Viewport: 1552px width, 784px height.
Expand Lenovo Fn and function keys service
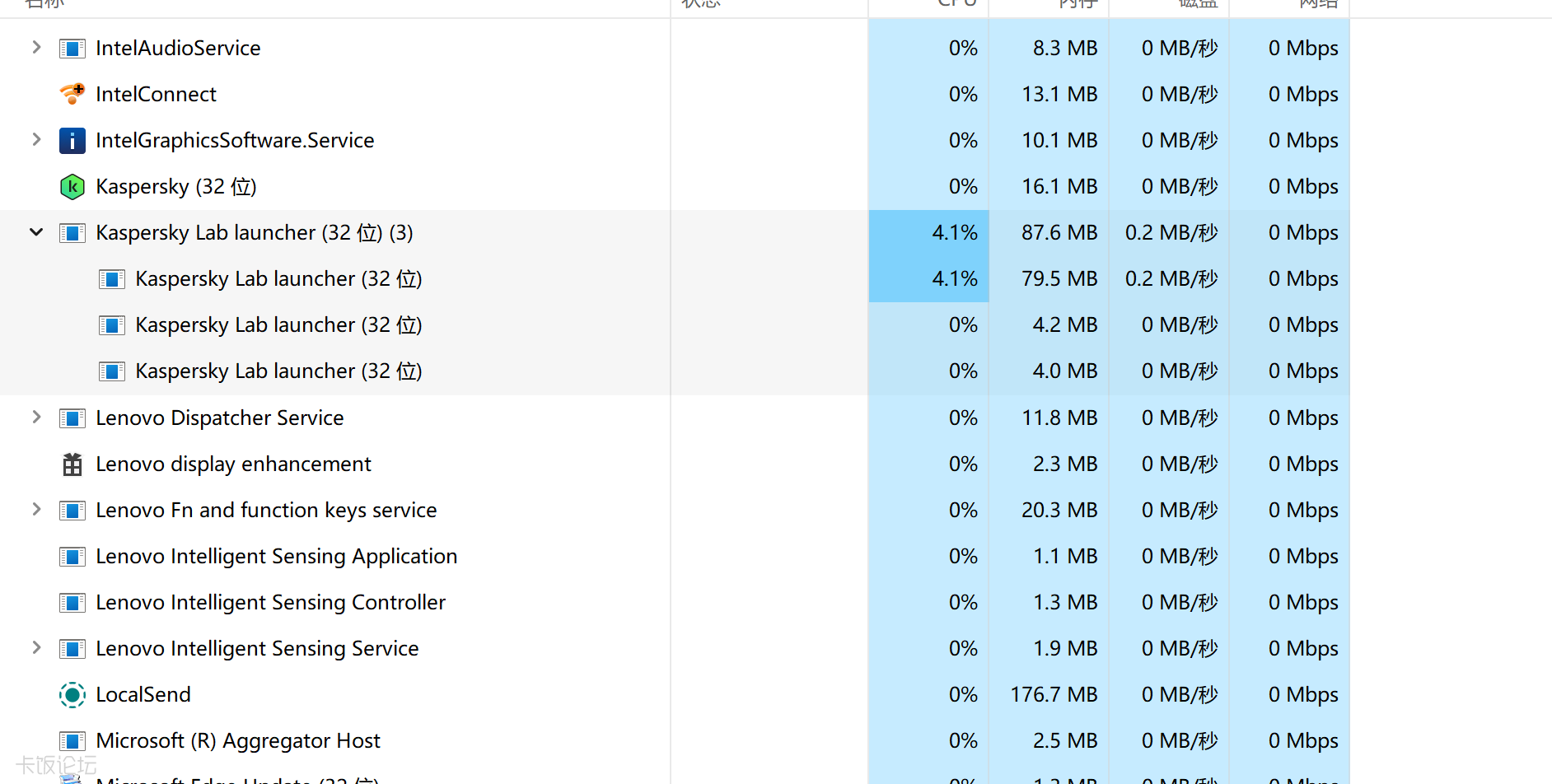click(x=36, y=510)
